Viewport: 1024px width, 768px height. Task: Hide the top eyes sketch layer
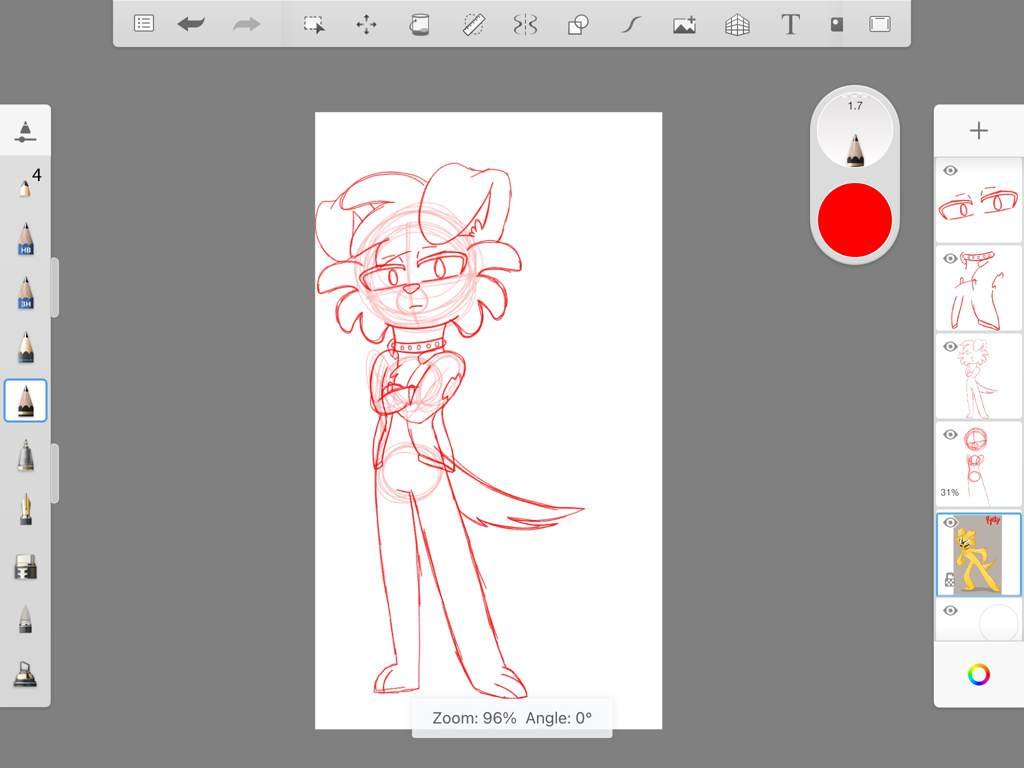pyautogui.click(x=950, y=171)
